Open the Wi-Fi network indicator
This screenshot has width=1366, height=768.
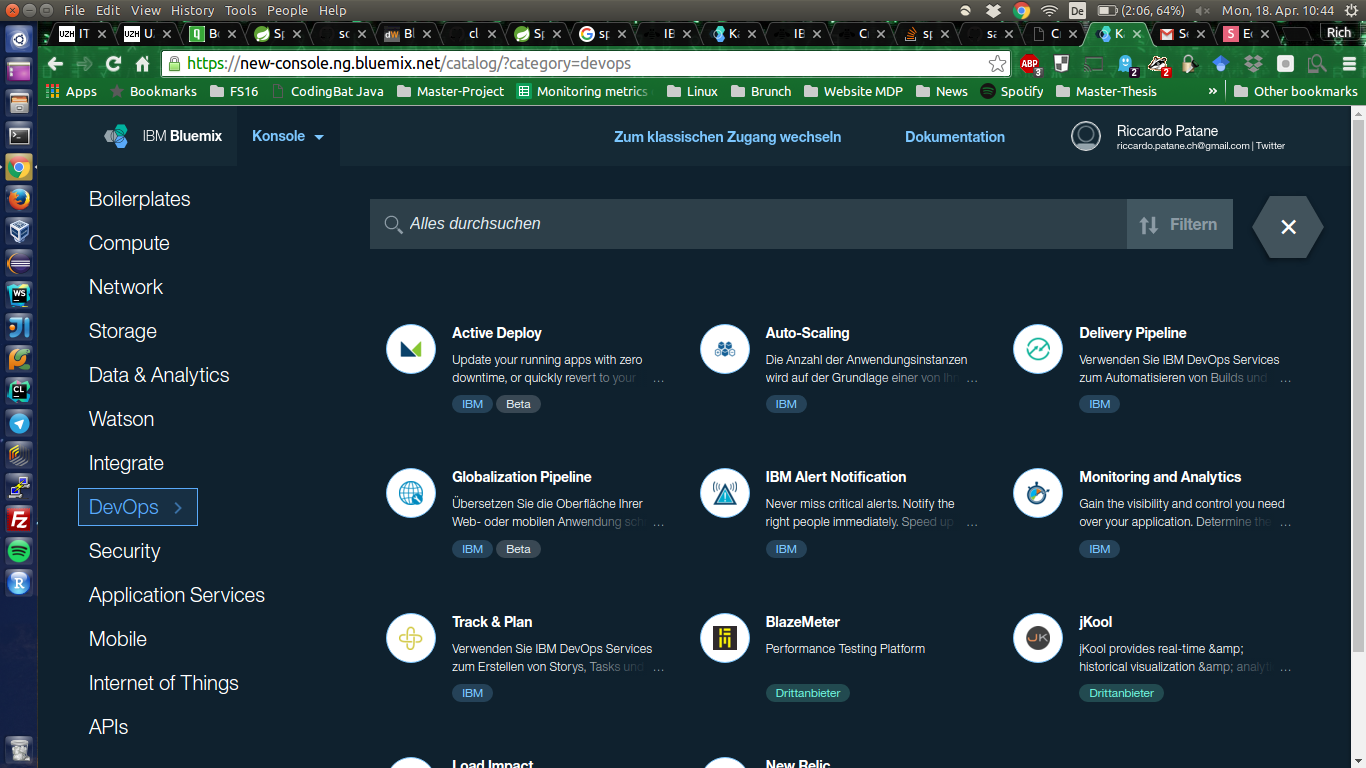(x=1049, y=10)
